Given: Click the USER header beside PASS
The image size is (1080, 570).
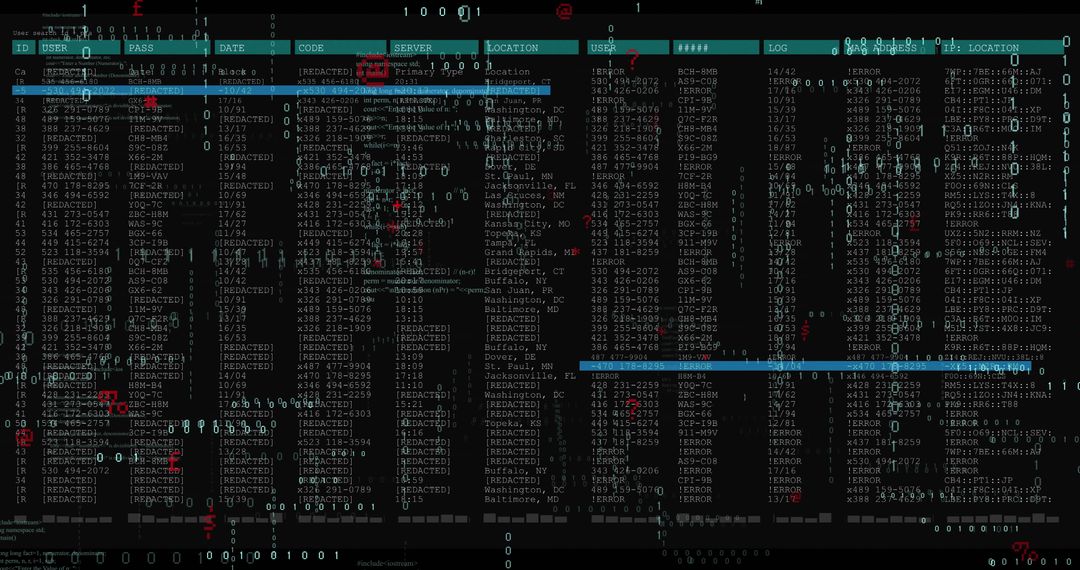Looking at the screenshot, I should (80, 48).
